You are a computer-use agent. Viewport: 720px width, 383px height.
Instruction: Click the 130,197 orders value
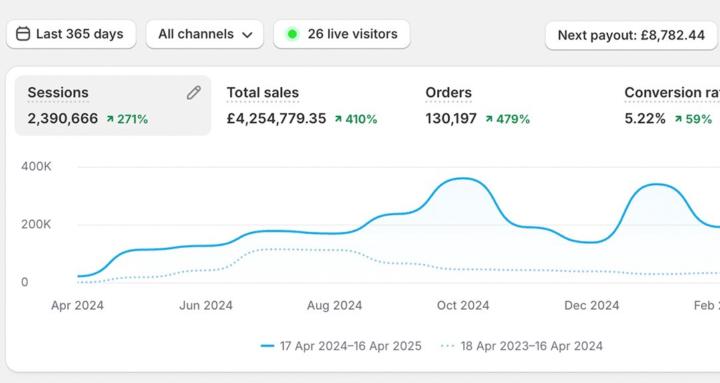pyautogui.click(x=451, y=118)
